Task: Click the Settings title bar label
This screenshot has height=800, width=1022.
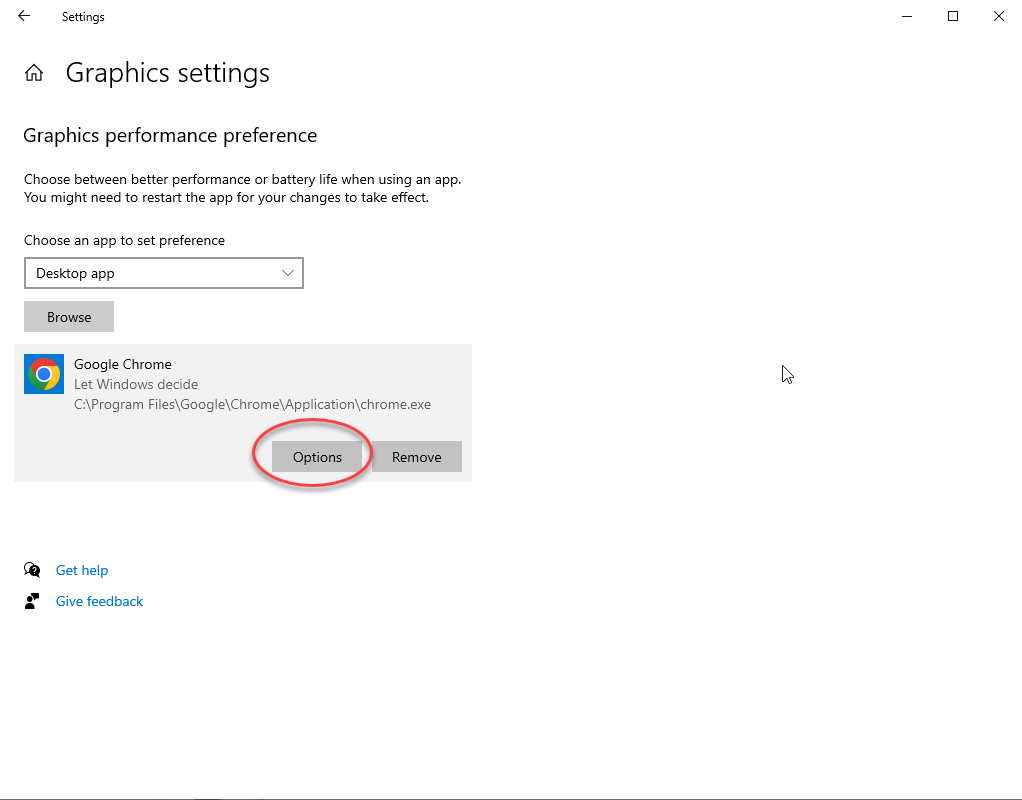Action: [x=83, y=17]
